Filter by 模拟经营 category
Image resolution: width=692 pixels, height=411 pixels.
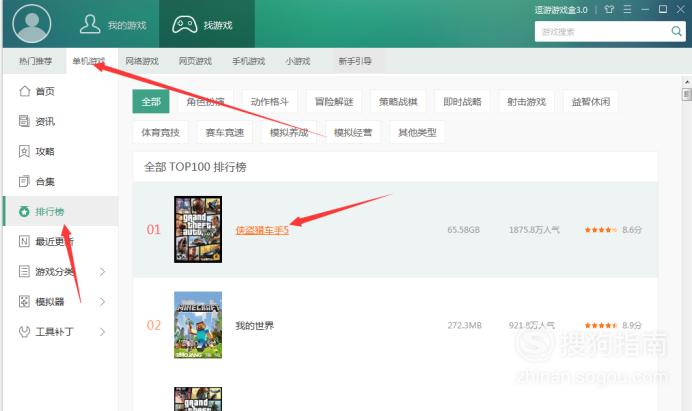pyautogui.click(x=353, y=132)
